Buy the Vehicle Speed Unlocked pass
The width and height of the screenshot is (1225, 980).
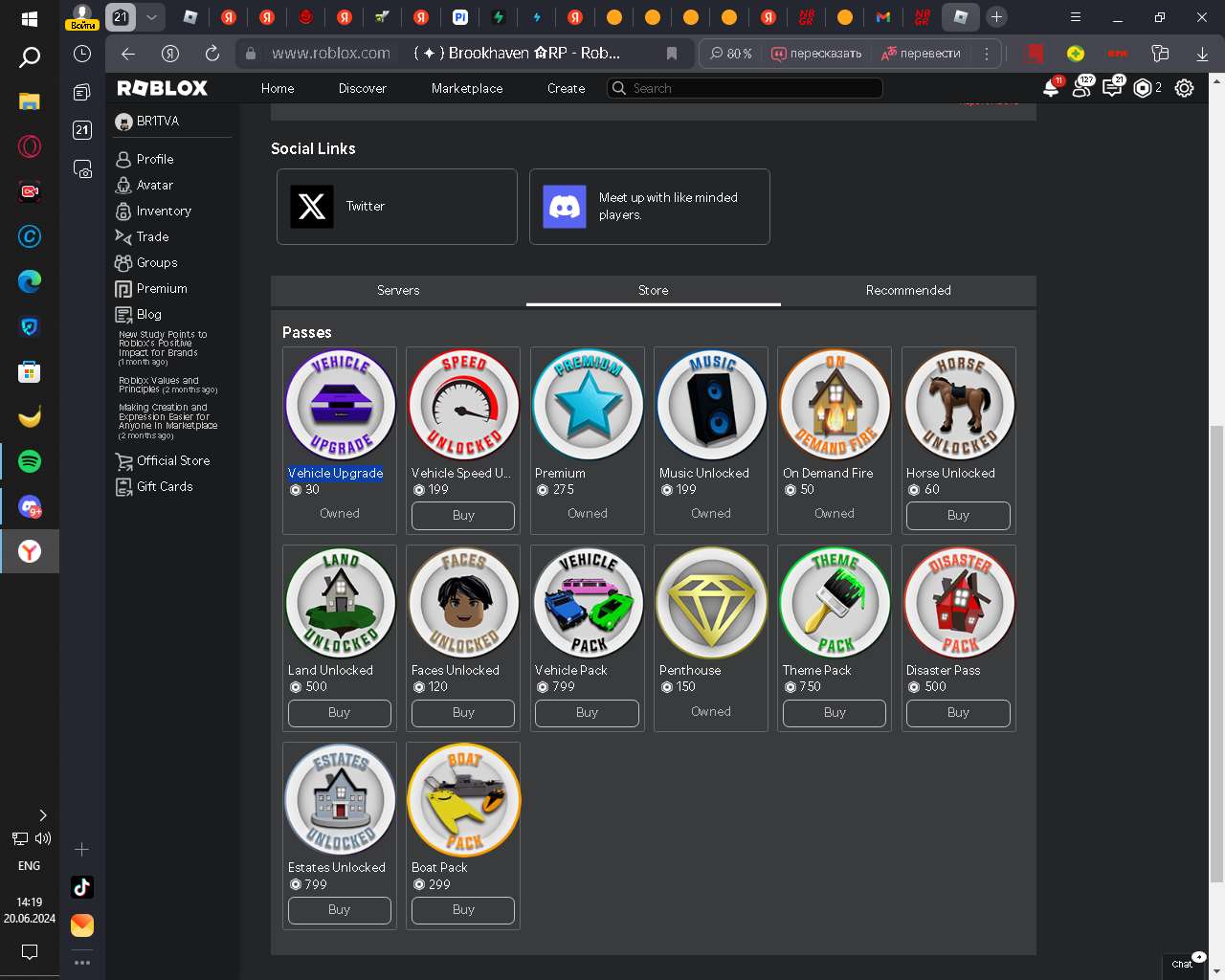(463, 515)
